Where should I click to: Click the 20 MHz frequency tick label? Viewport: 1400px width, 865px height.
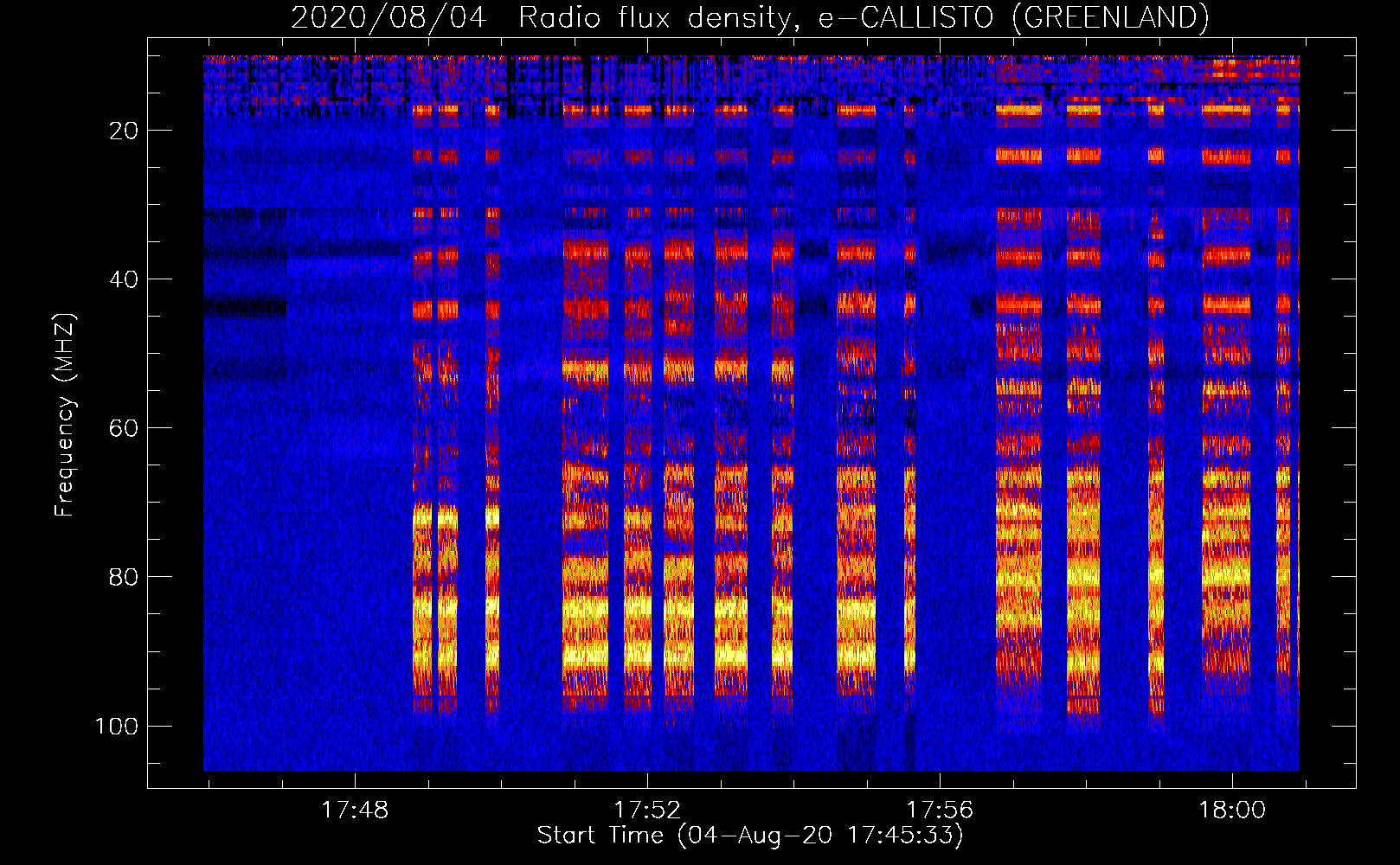click(125, 131)
